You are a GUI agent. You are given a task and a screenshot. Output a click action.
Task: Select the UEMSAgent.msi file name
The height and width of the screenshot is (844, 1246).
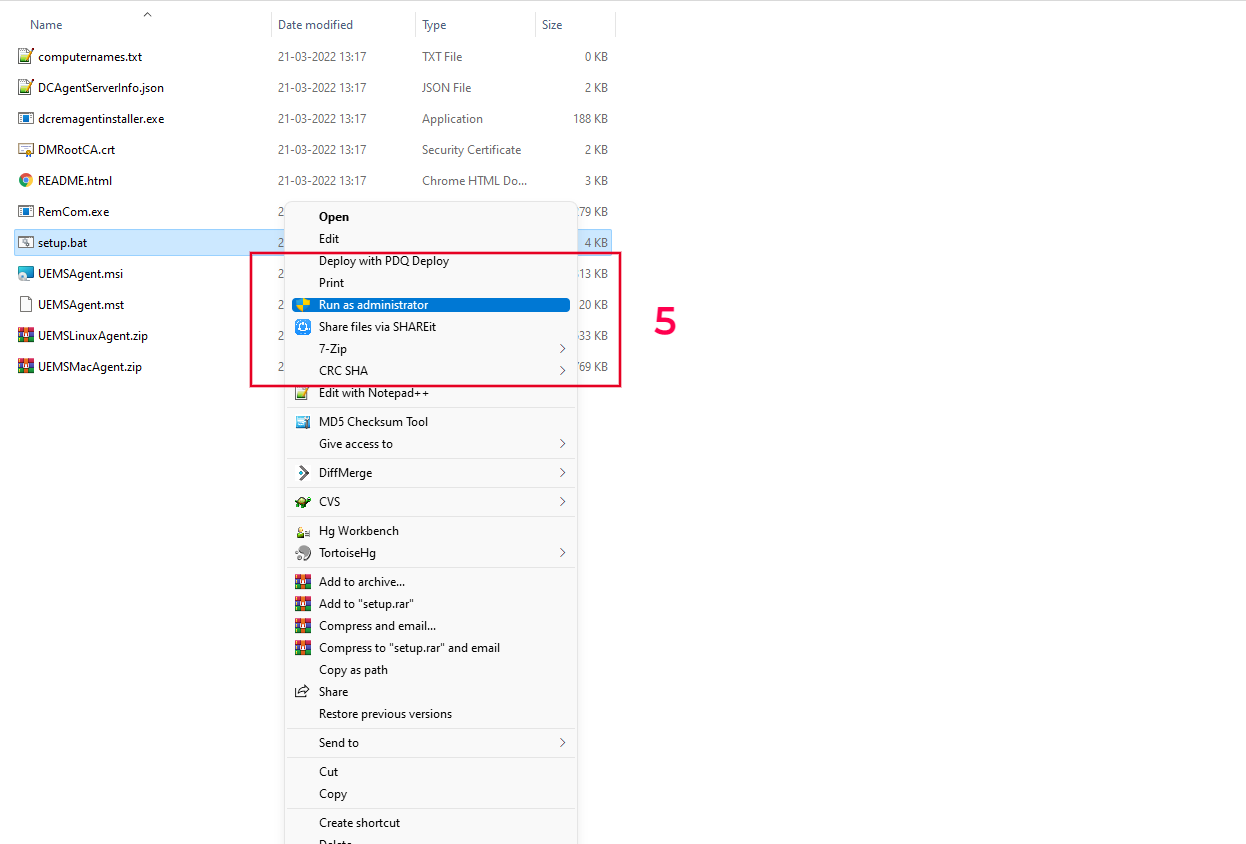coord(81,274)
